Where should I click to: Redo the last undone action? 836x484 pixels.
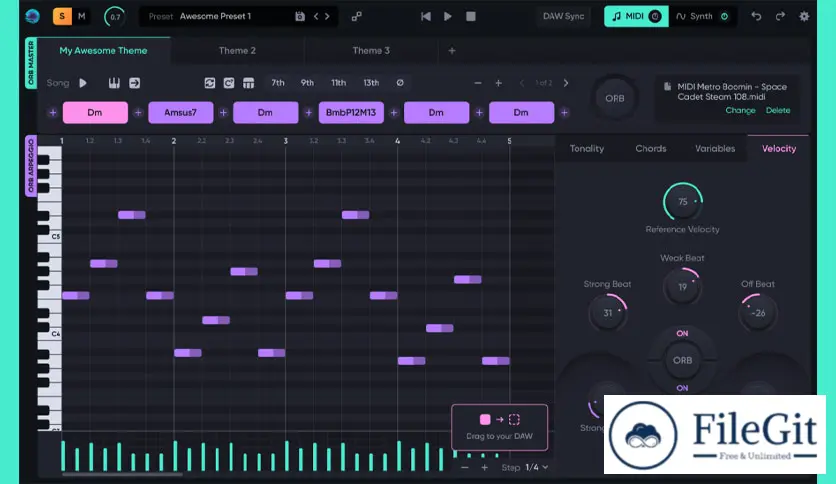click(x=780, y=16)
